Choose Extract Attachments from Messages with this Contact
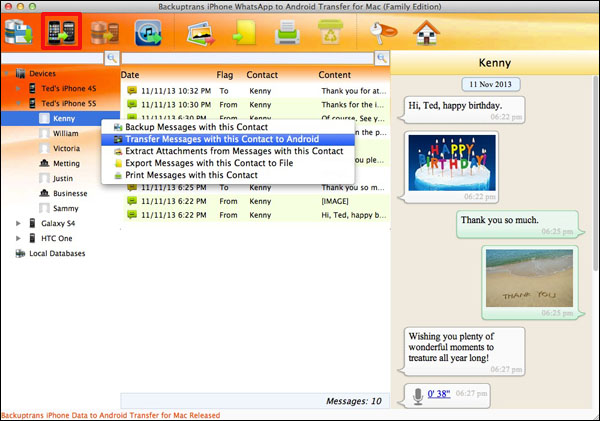The width and height of the screenshot is (600, 421). click(x=228, y=151)
